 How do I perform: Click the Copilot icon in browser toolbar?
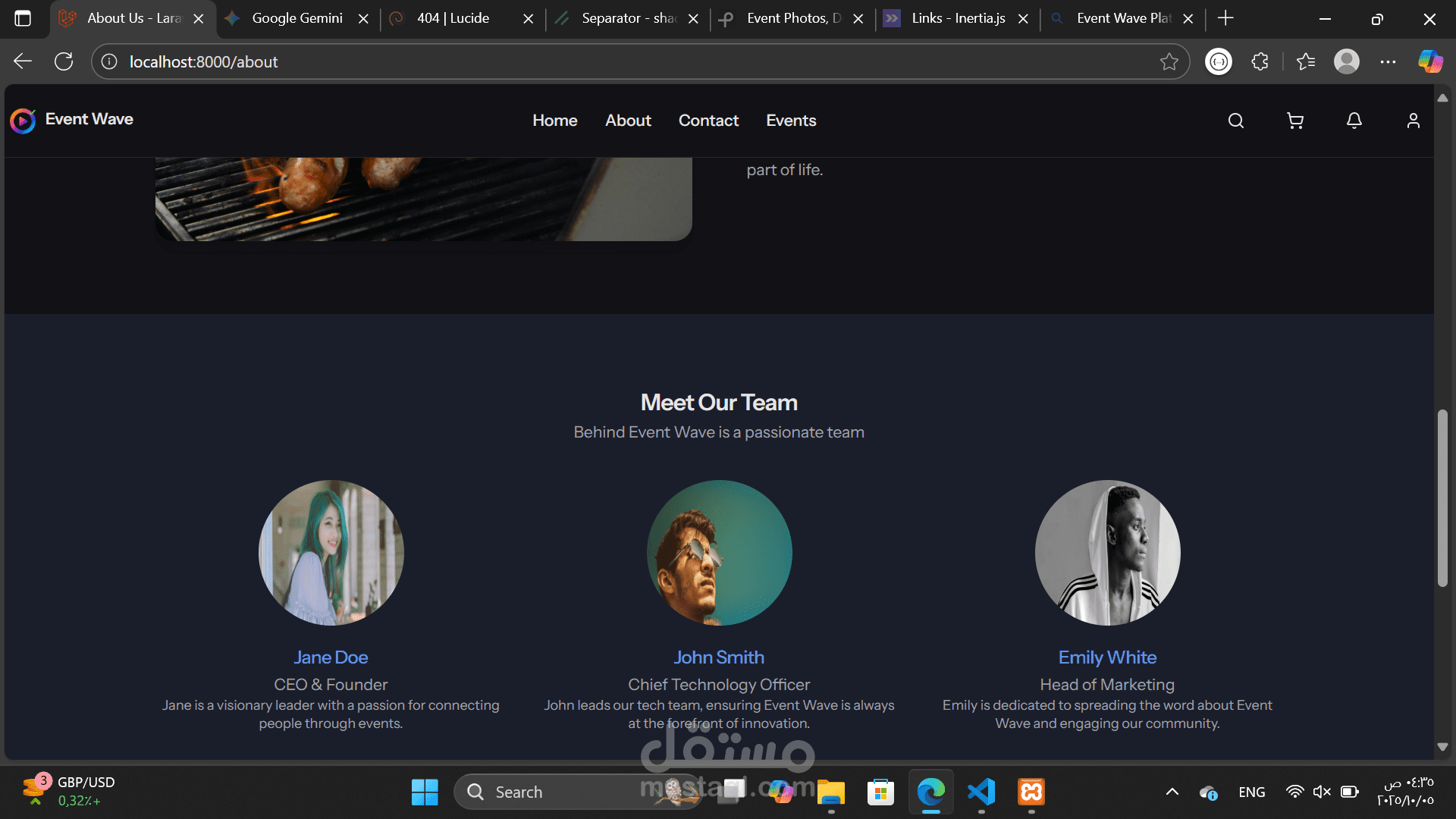1430,62
